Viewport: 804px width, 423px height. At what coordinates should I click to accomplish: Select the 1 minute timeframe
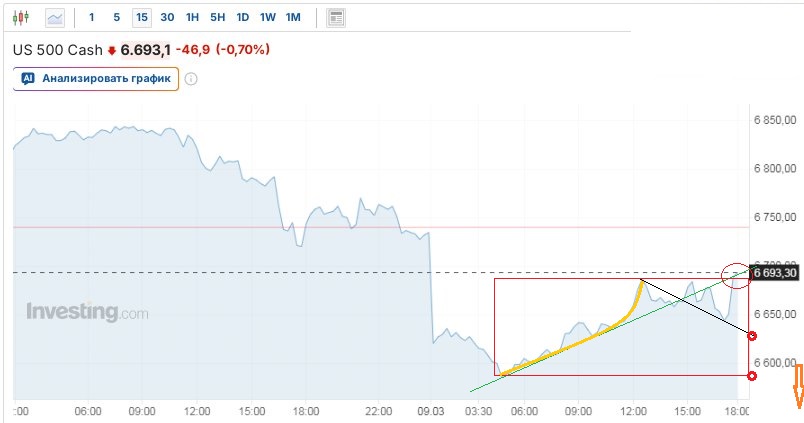pyautogui.click(x=93, y=17)
